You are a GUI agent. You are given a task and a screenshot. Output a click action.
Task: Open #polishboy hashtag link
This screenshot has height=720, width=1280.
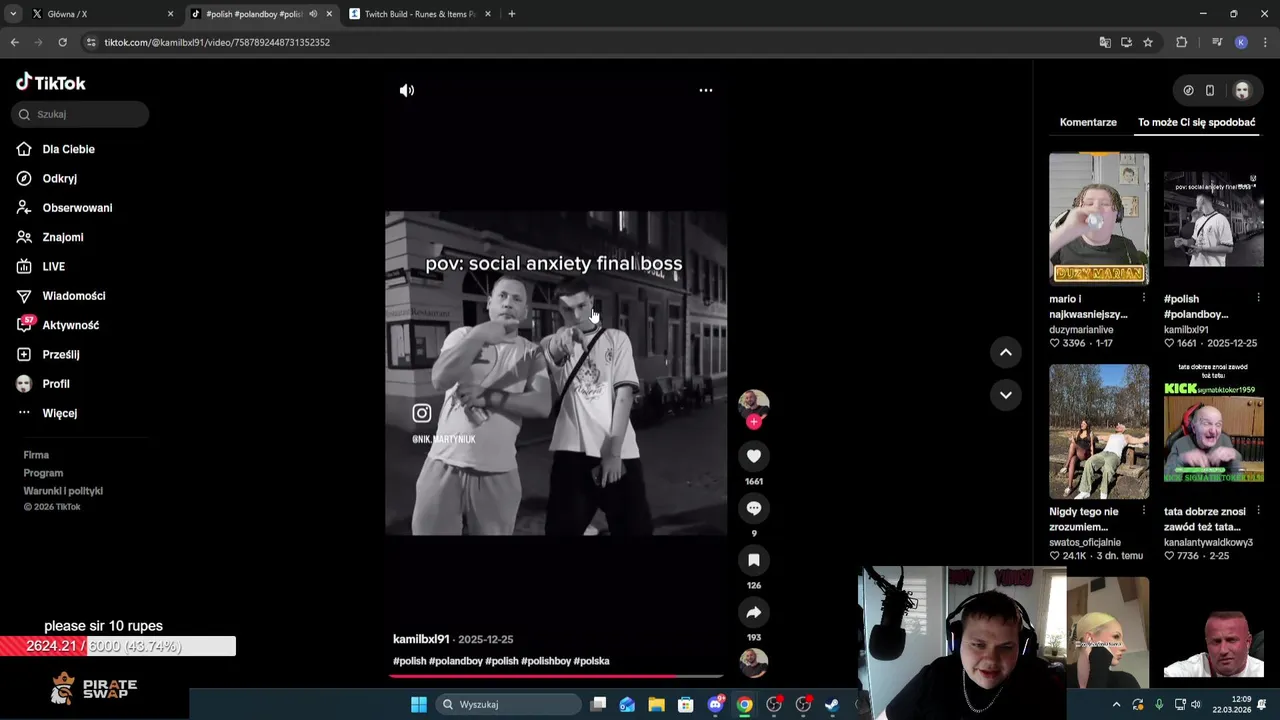point(545,661)
